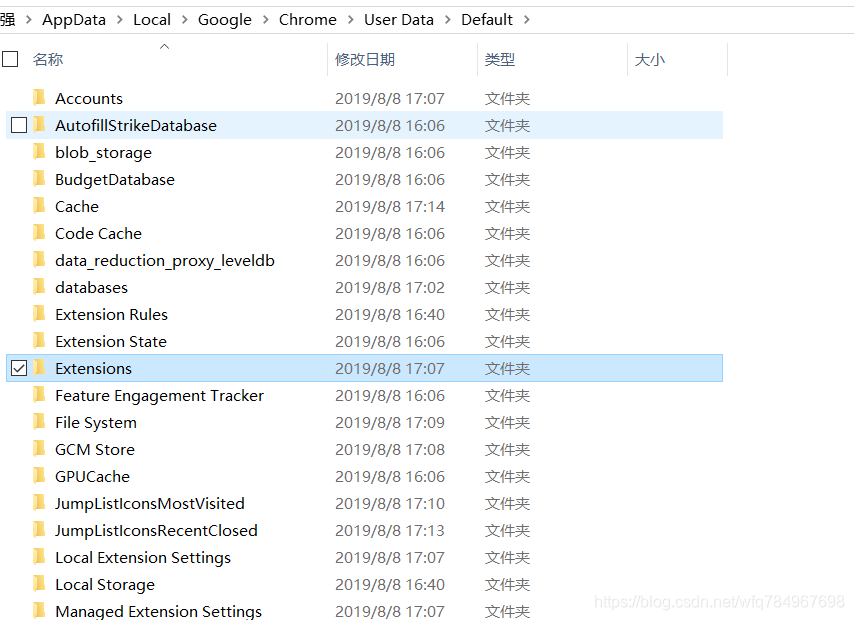Select the File System folder name
The height and width of the screenshot is (620, 854).
coord(96,423)
